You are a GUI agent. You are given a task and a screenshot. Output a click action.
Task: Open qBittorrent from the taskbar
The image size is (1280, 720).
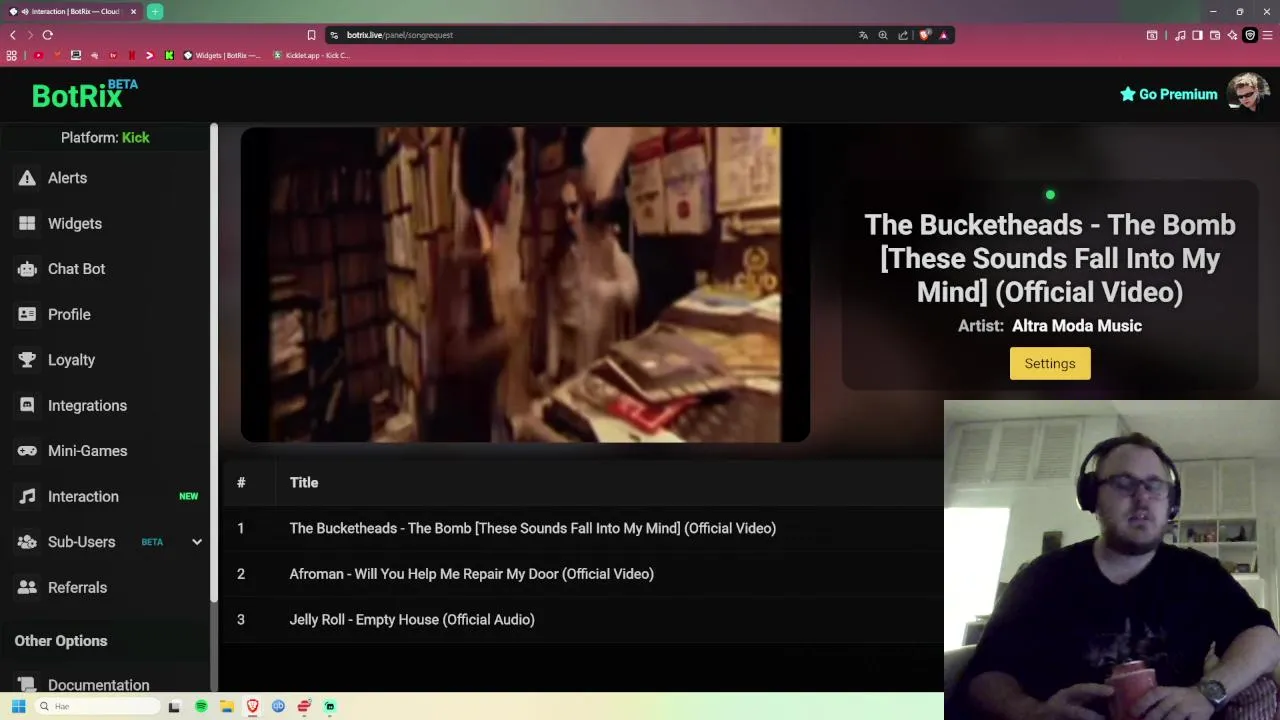click(278, 706)
